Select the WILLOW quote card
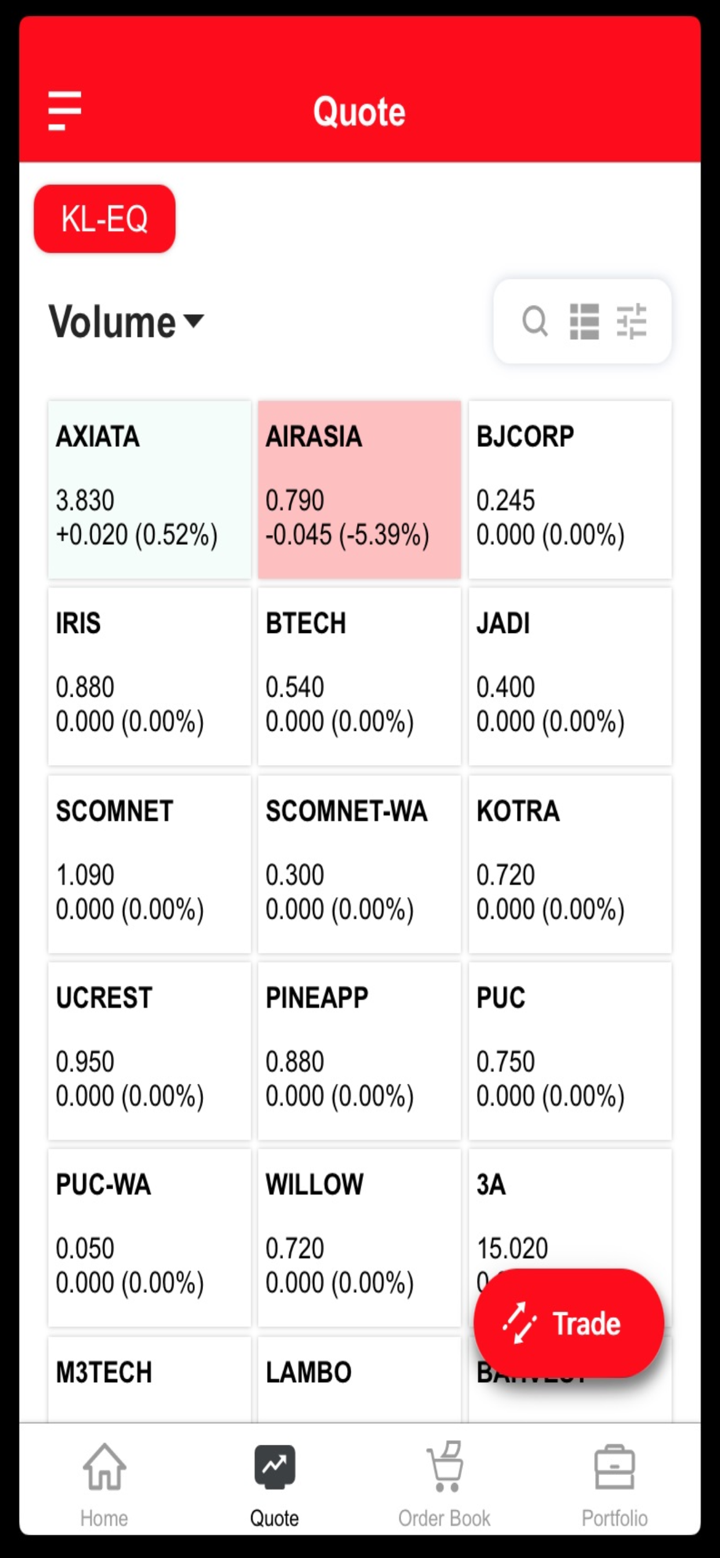This screenshot has width=720, height=1558. pos(359,1237)
